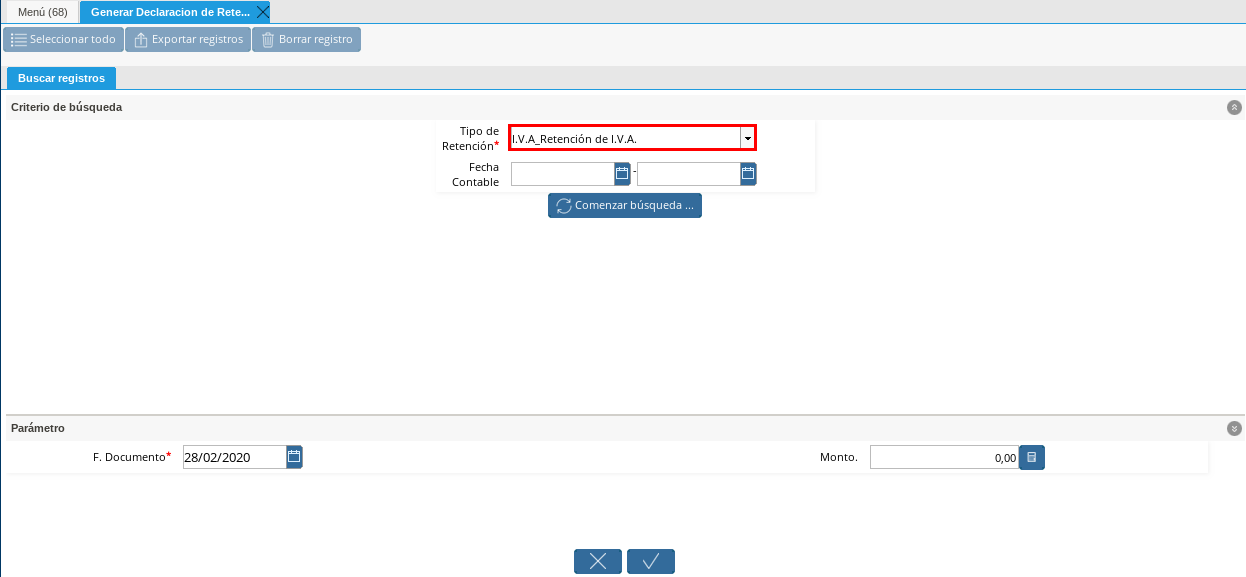Confirm with the checkmark button at bottom
This screenshot has height=577, width=1246.
tap(651, 562)
